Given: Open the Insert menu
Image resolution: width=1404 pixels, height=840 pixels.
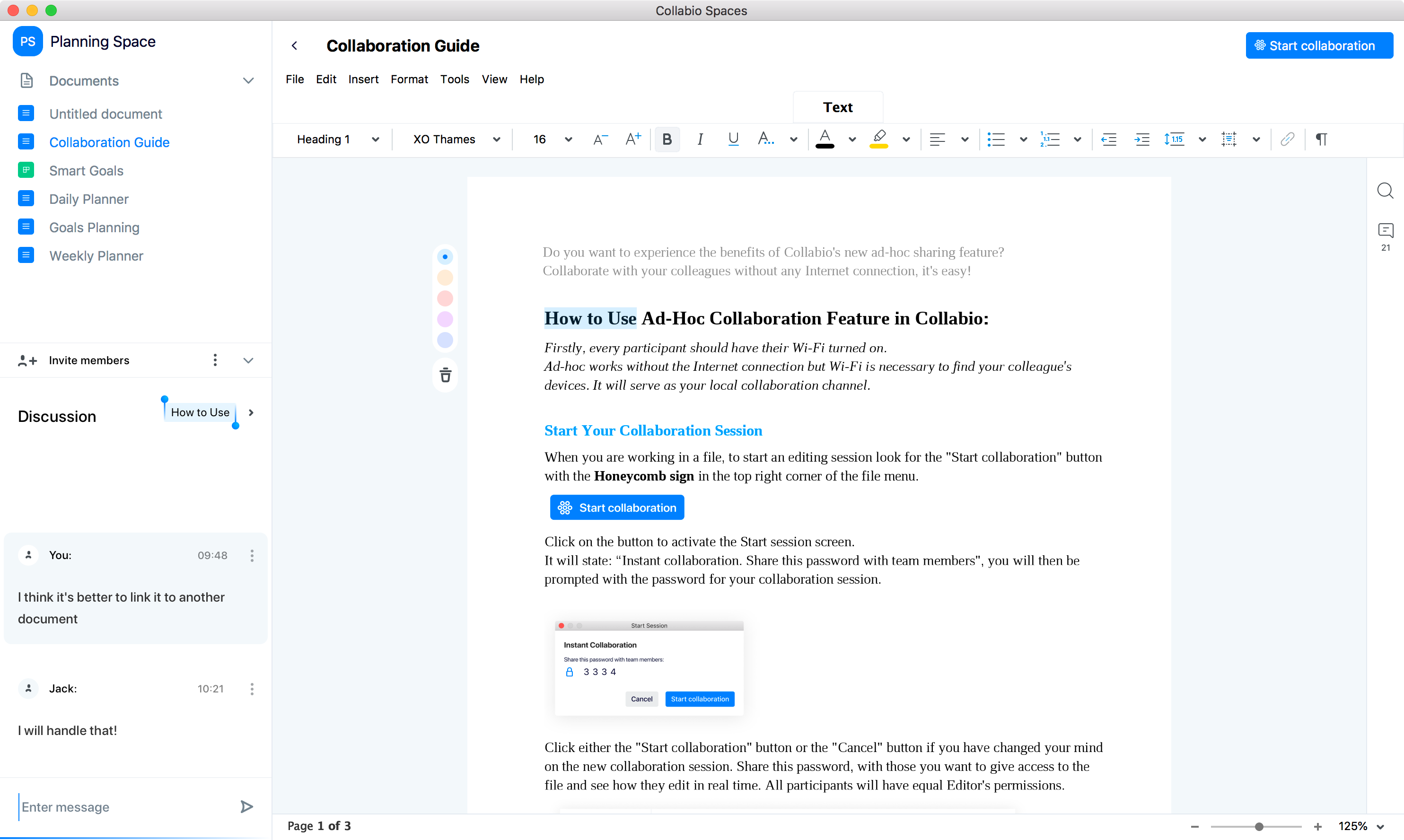Looking at the screenshot, I should click(x=363, y=79).
